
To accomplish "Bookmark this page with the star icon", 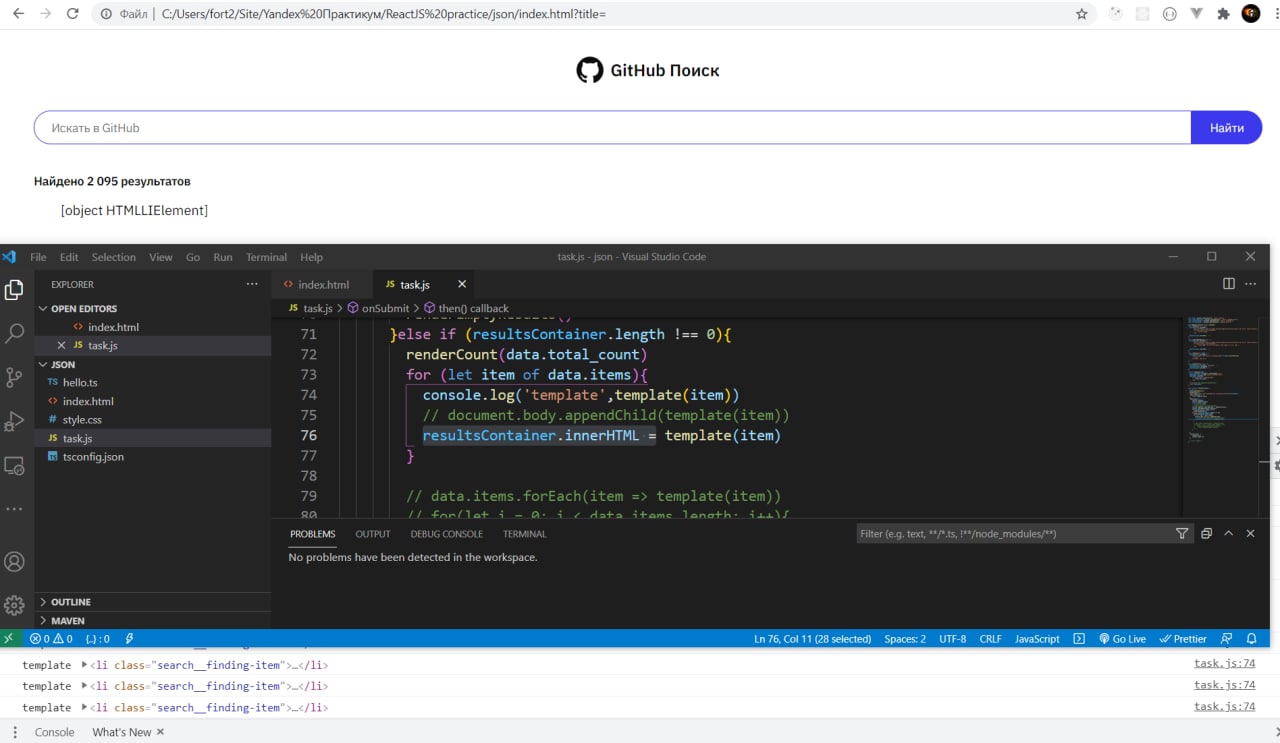I will tap(1081, 14).
